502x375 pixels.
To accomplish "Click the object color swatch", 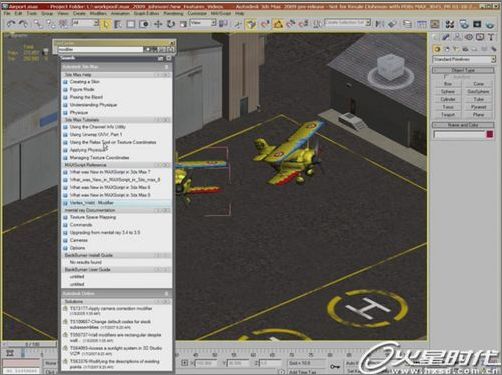I will (x=490, y=134).
